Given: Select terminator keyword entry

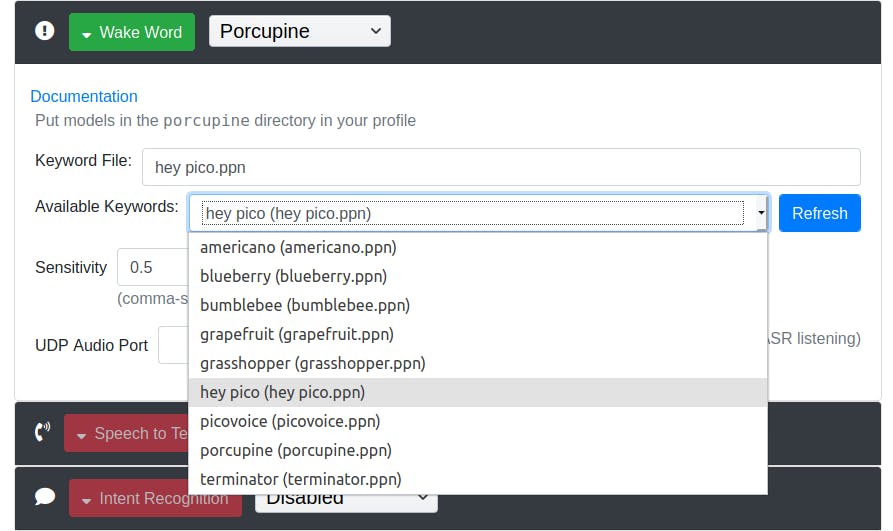Looking at the screenshot, I should 300,479.
